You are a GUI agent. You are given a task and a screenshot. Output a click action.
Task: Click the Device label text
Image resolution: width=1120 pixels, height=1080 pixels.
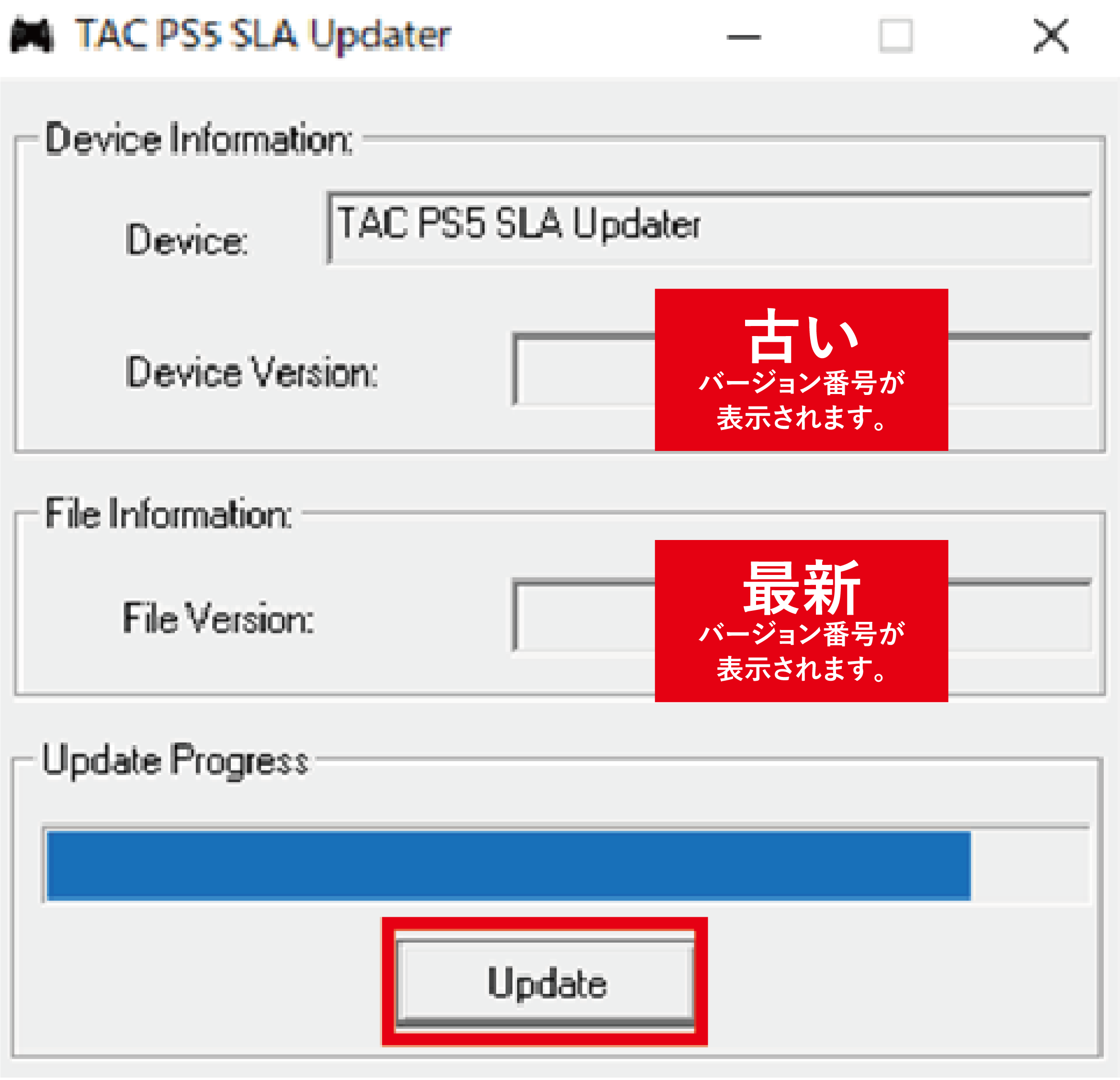point(186,239)
